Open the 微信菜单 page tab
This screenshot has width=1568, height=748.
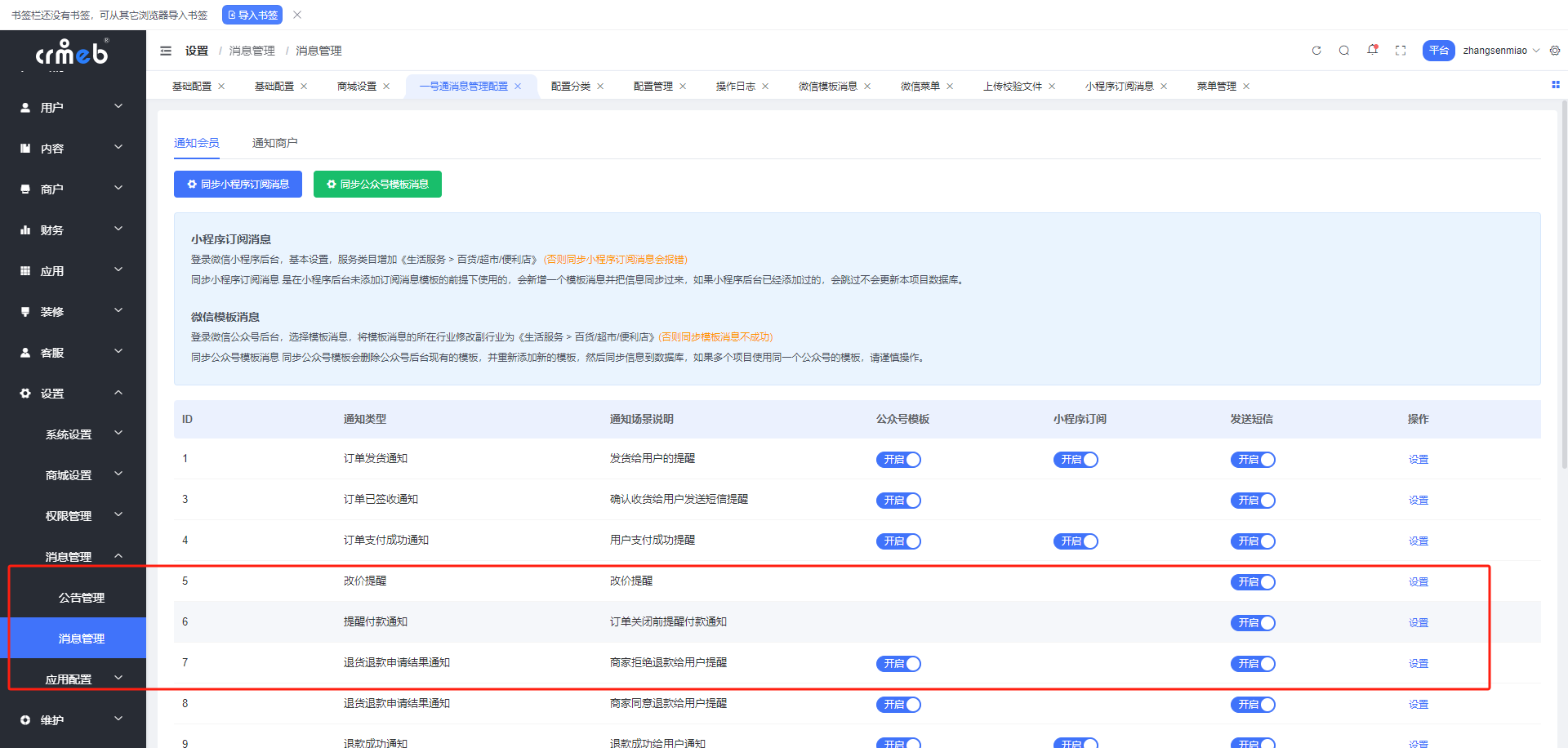tap(920, 87)
